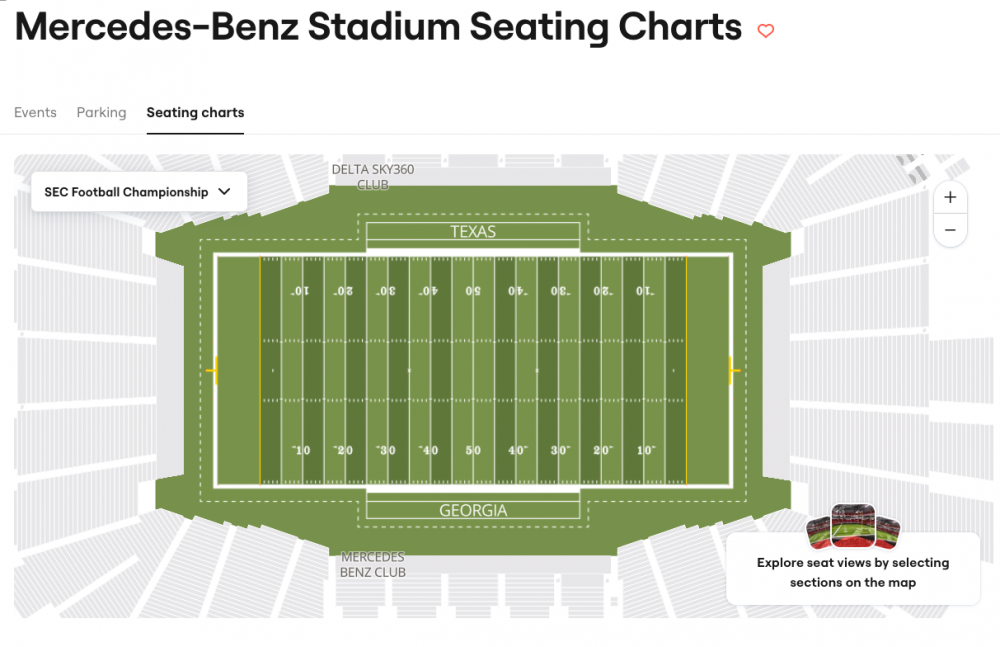
Task: Click the Georgia sideline box
Action: [x=473, y=510]
